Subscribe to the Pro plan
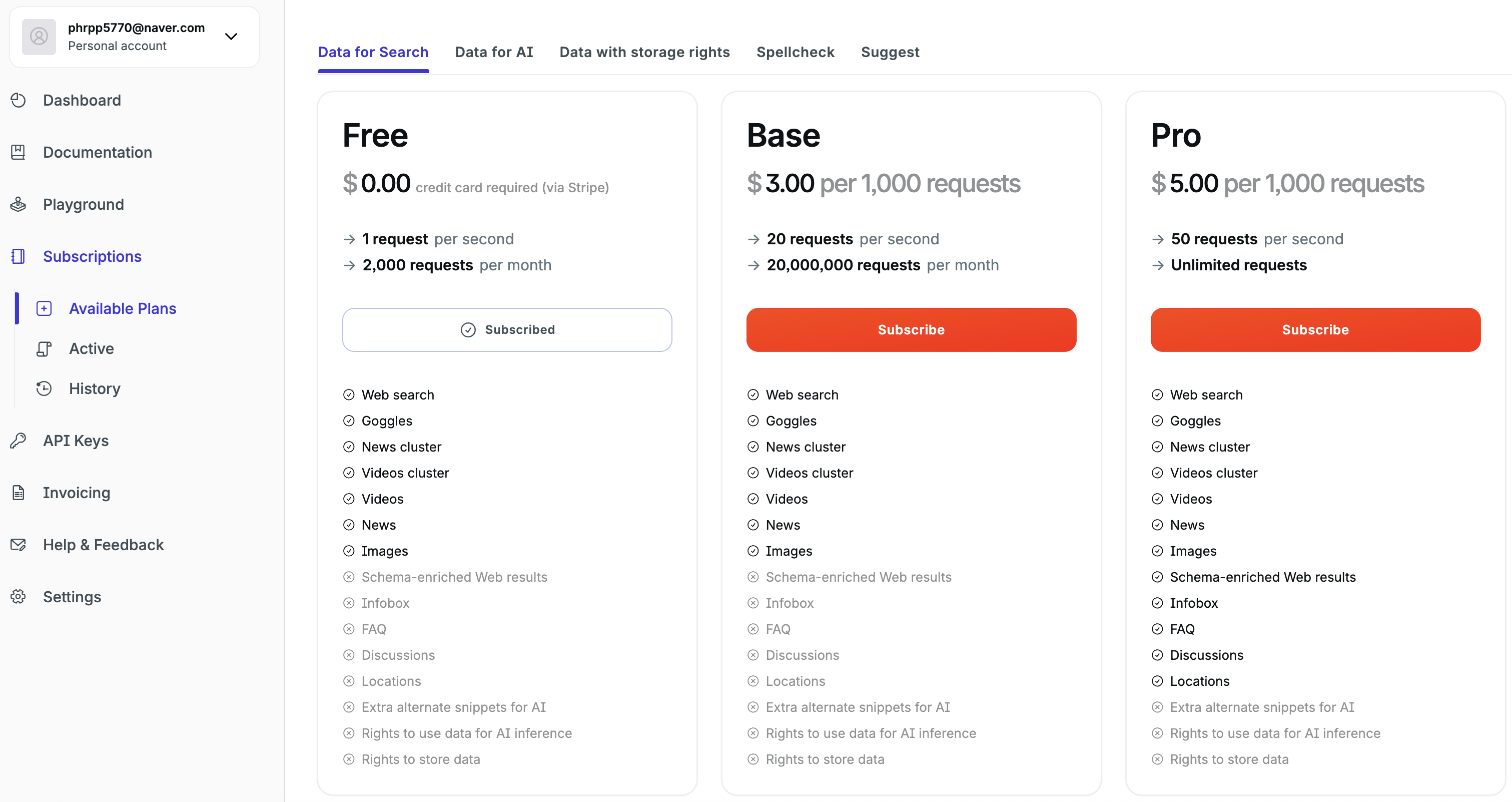Image resolution: width=1512 pixels, height=802 pixels. [1315, 330]
